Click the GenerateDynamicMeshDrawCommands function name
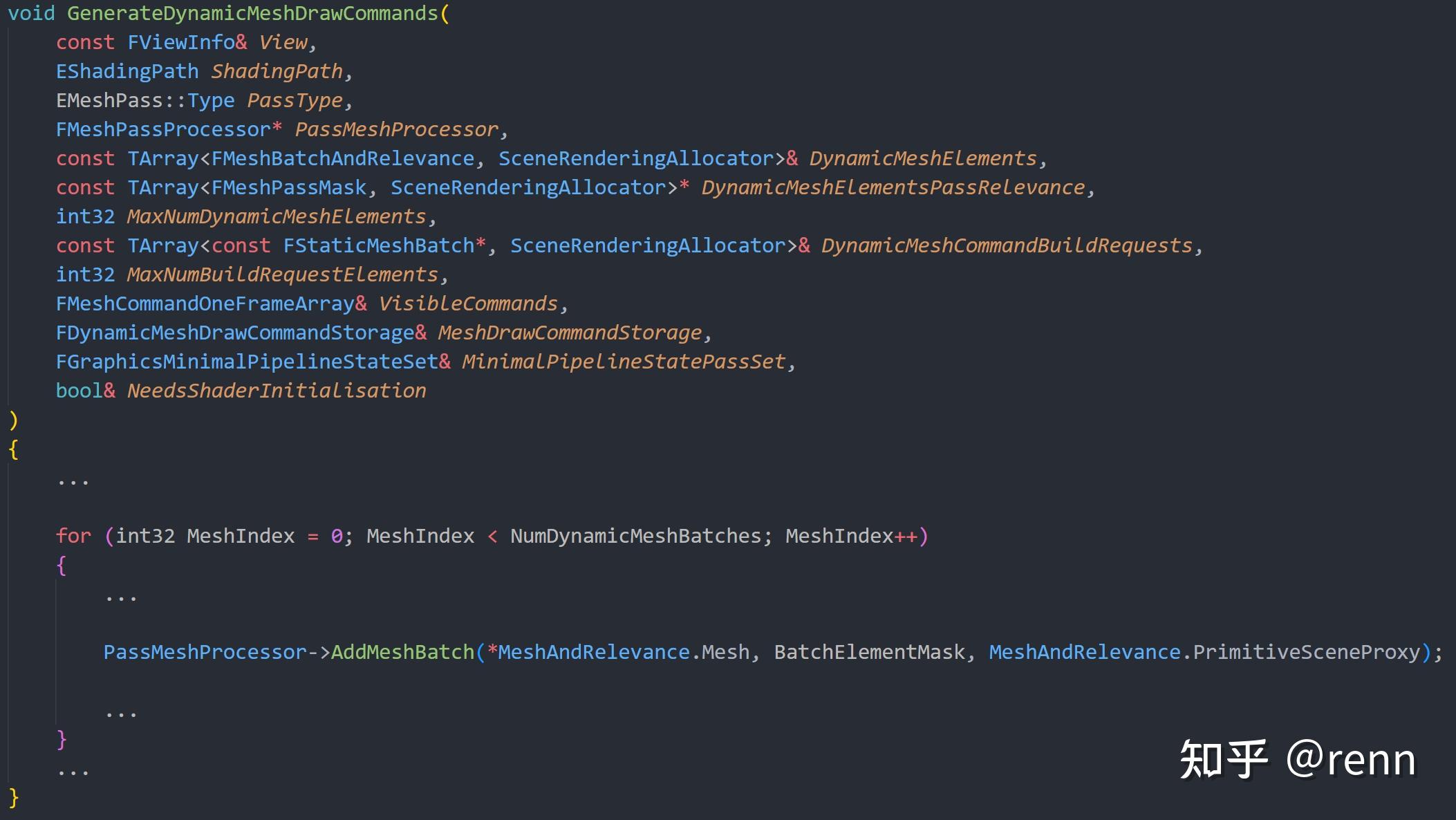The width and height of the screenshot is (1456, 820). coord(252,13)
